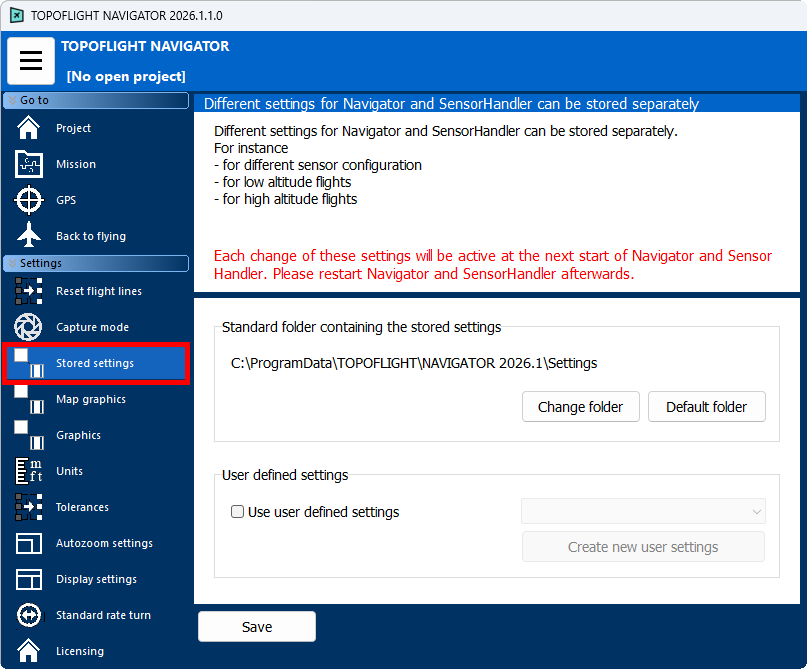Select the Licensing icon in sidebar
This screenshot has width=807, height=669.
[29, 651]
